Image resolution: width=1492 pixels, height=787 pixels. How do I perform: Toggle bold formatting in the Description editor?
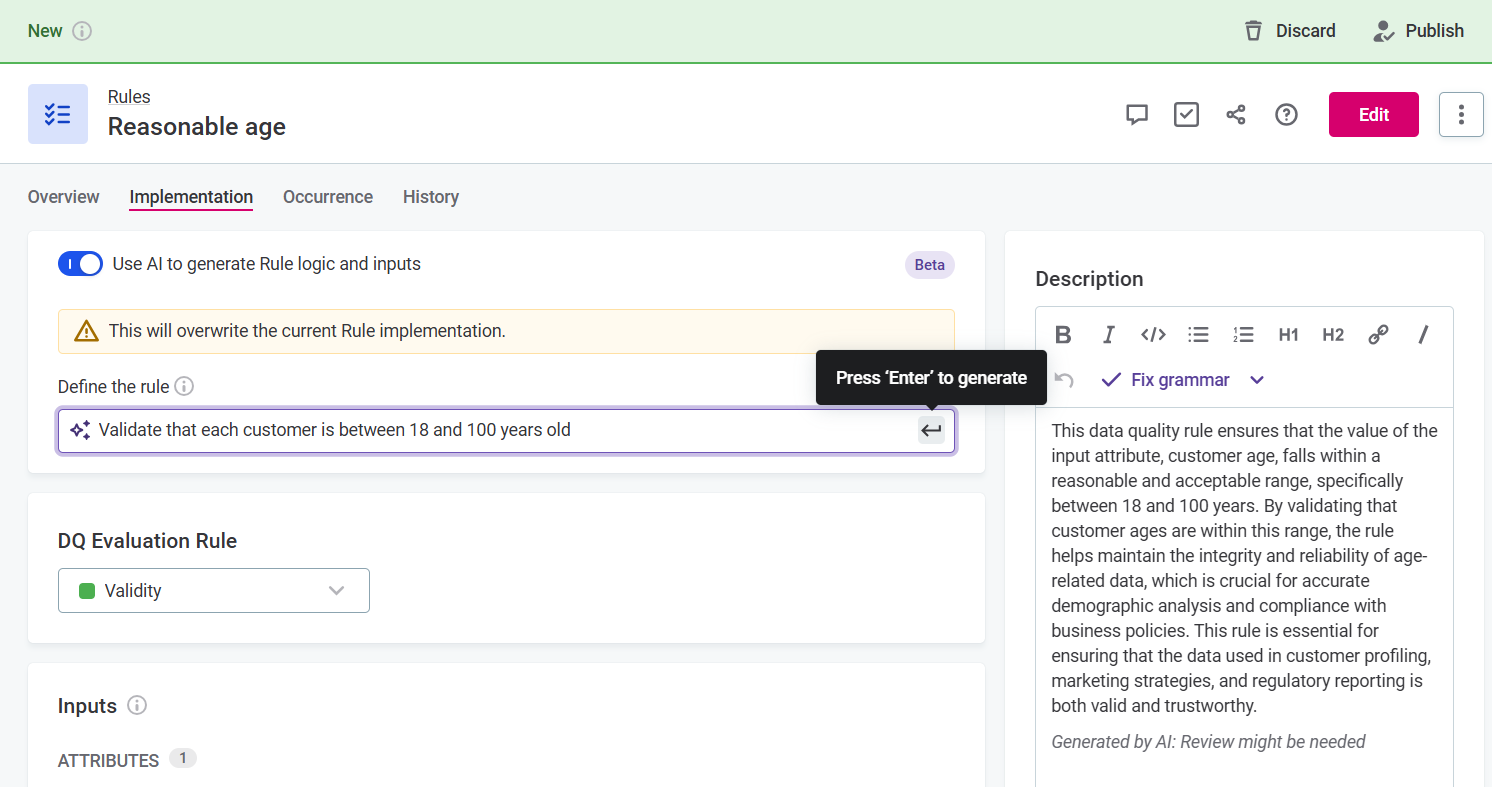1063,334
